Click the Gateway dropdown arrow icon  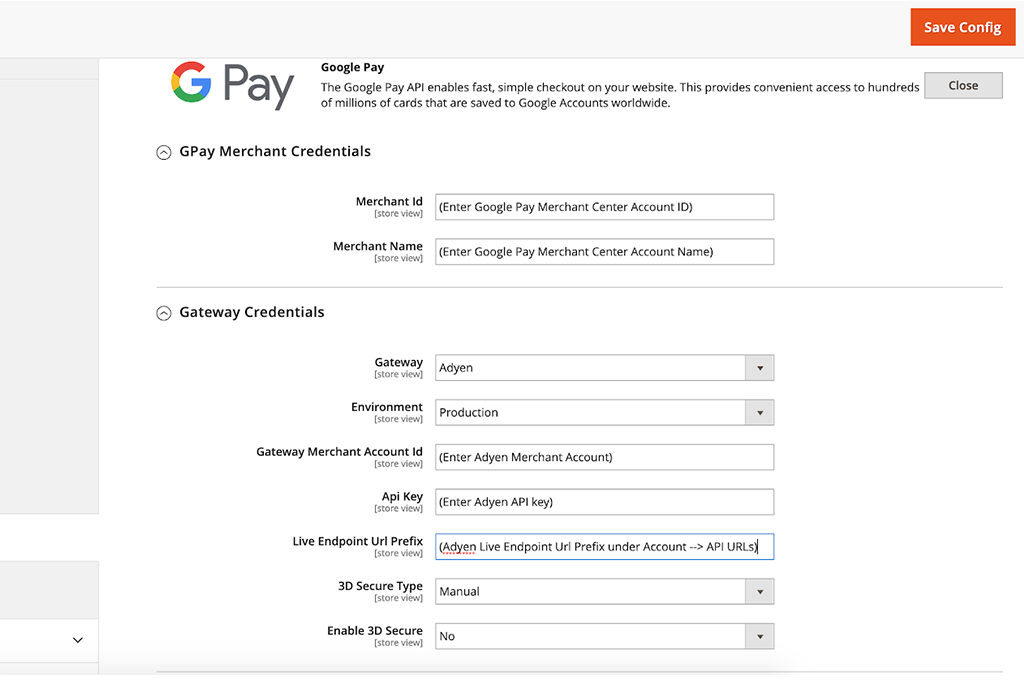click(759, 367)
